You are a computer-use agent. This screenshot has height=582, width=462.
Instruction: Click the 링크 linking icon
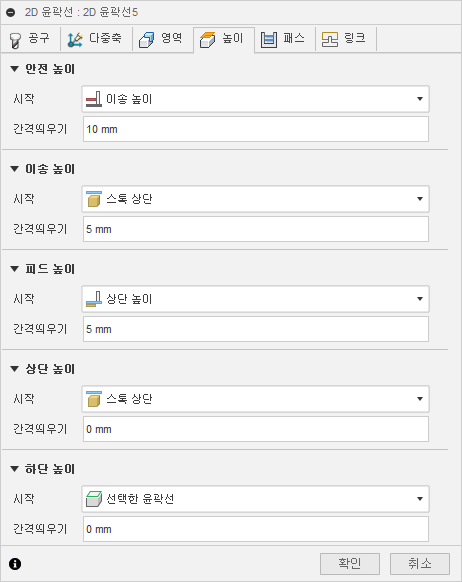330,39
